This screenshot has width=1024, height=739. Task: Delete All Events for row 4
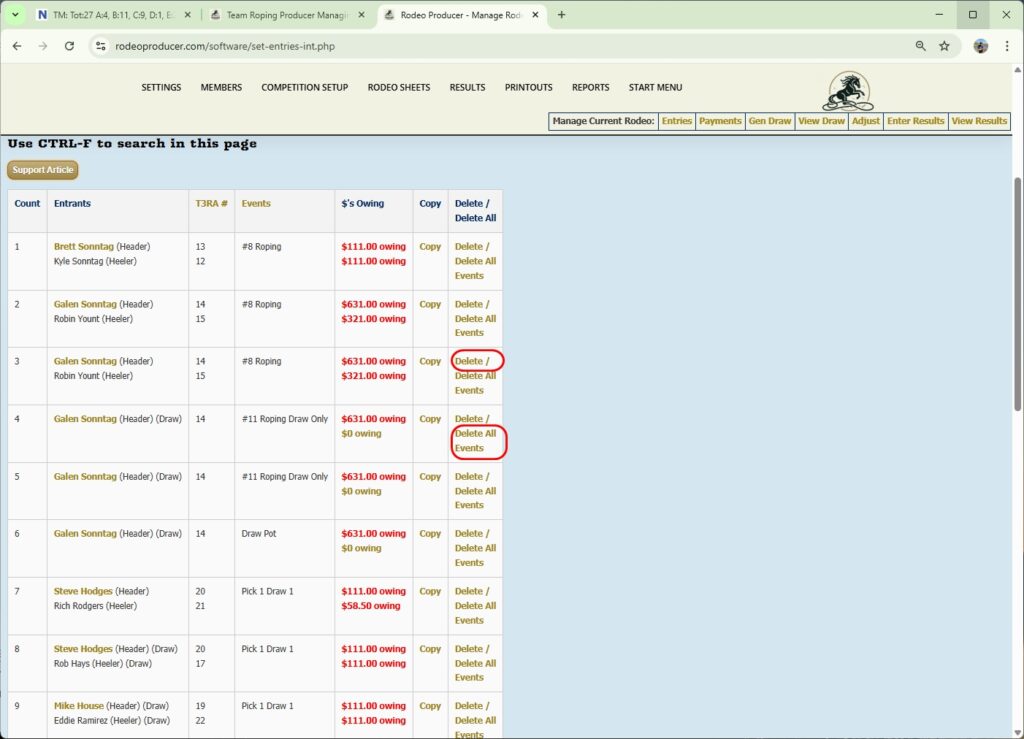point(475,441)
